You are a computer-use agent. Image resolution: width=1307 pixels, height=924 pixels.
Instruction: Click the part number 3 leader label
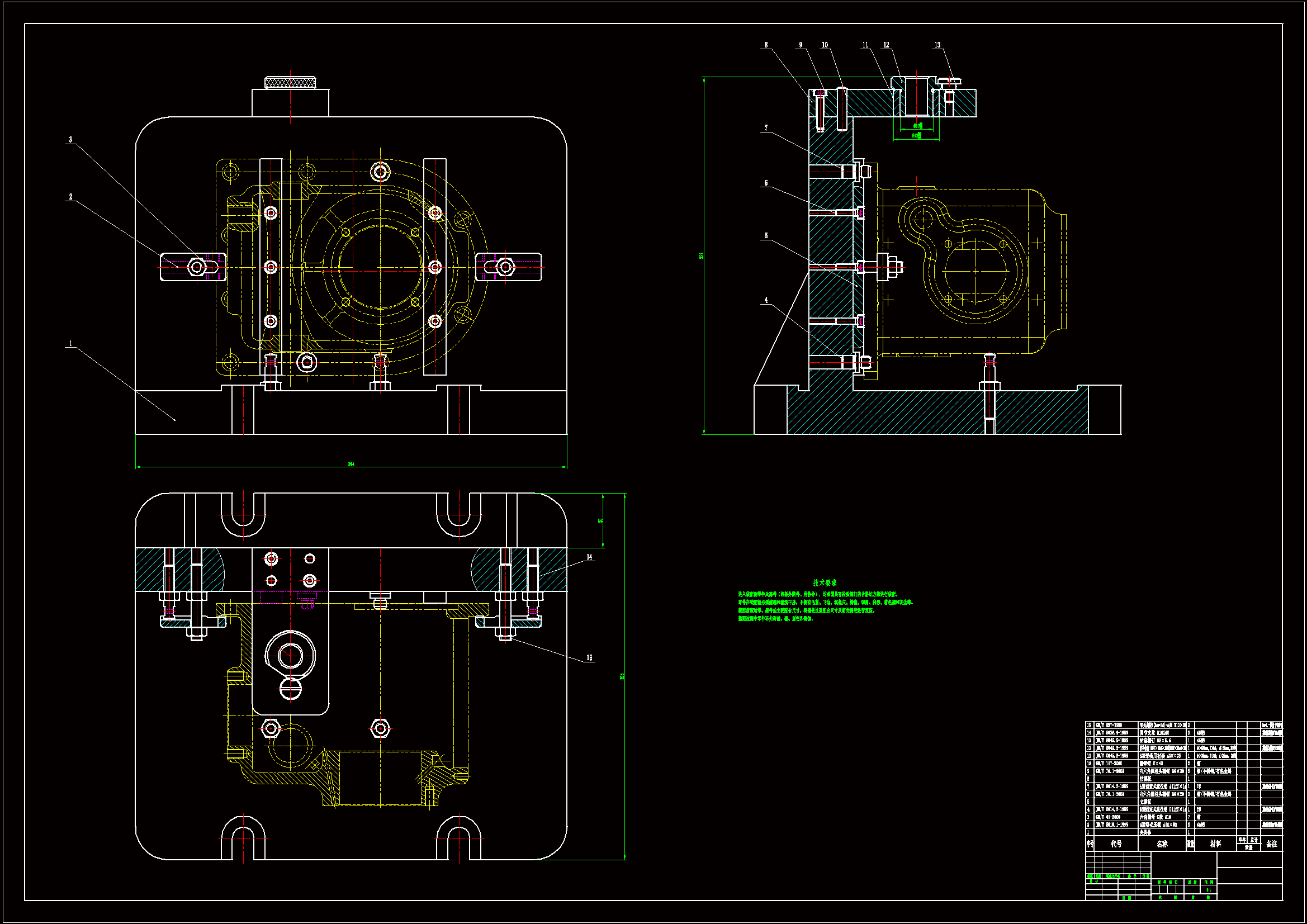click(70, 139)
